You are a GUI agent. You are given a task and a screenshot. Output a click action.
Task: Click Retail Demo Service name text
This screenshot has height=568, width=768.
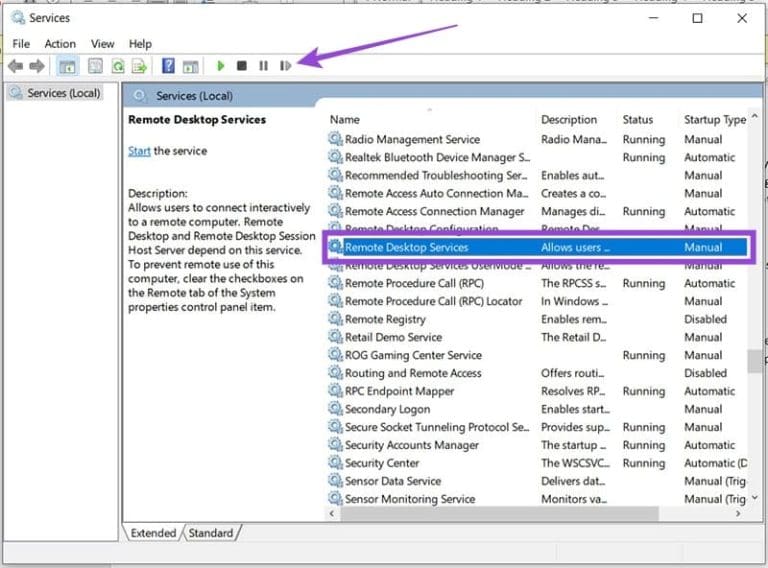(393, 337)
